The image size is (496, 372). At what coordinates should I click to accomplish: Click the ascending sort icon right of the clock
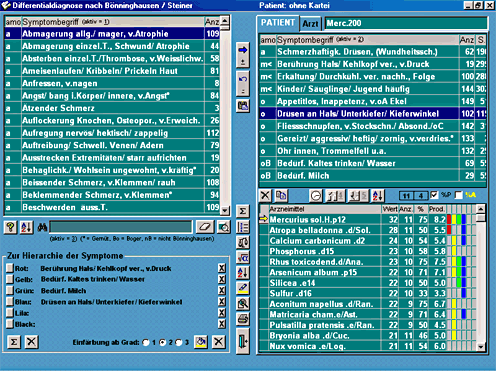[335, 196]
